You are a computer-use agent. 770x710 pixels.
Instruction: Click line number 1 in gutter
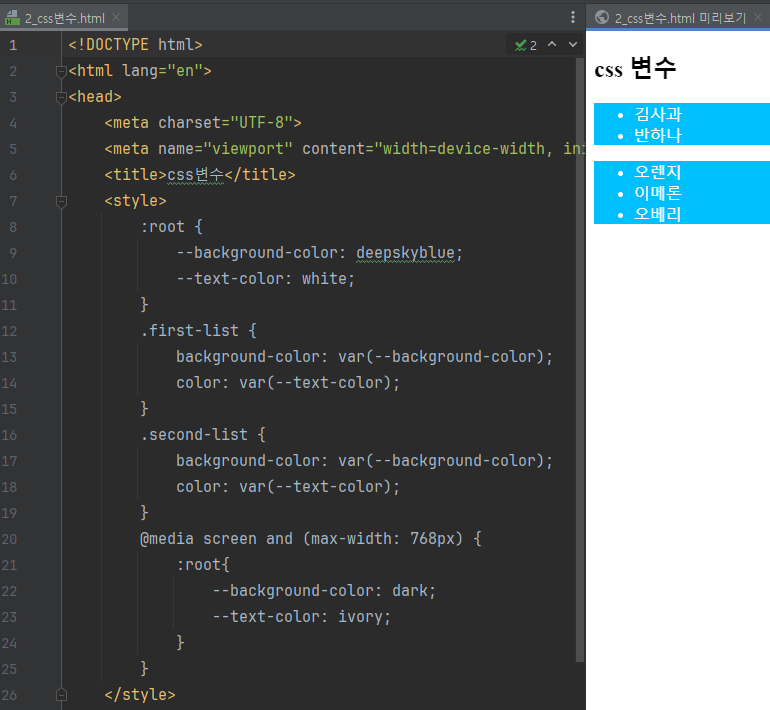pyautogui.click(x=13, y=45)
